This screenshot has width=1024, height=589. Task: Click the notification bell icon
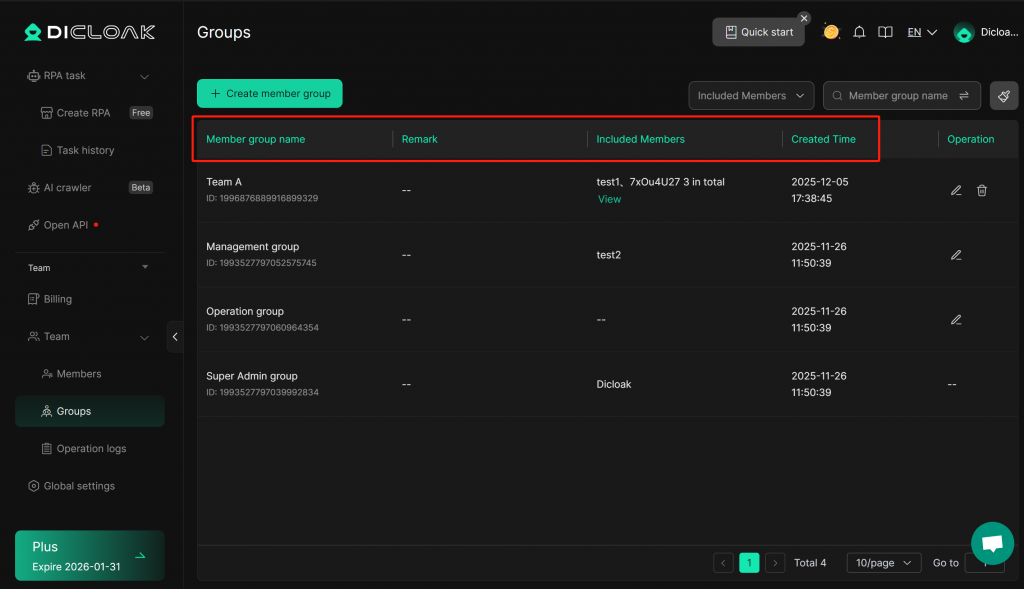pyautogui.click(x=859, y=32)
